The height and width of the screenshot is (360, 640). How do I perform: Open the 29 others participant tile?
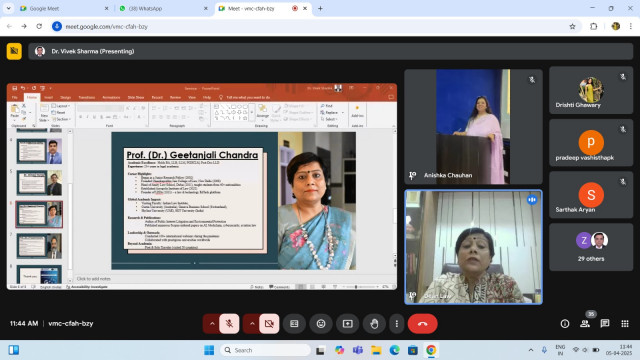pyautogui.click(x=591, y=247)
